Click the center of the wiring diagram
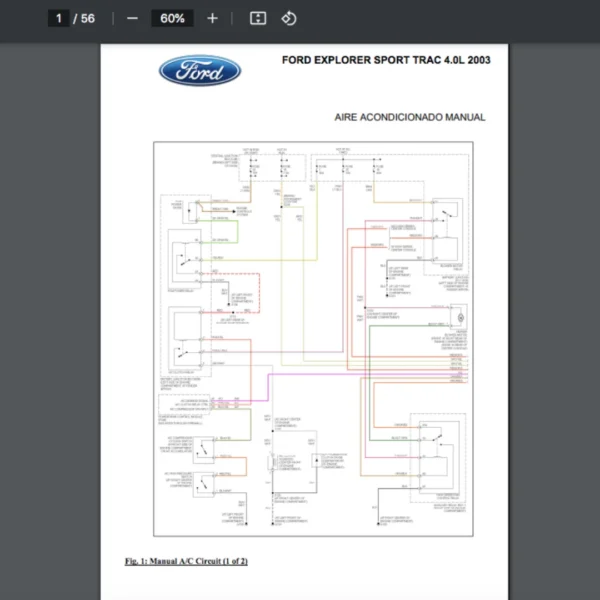The width and height of the screenshot is (600, 600). click(x=312, y=338)
